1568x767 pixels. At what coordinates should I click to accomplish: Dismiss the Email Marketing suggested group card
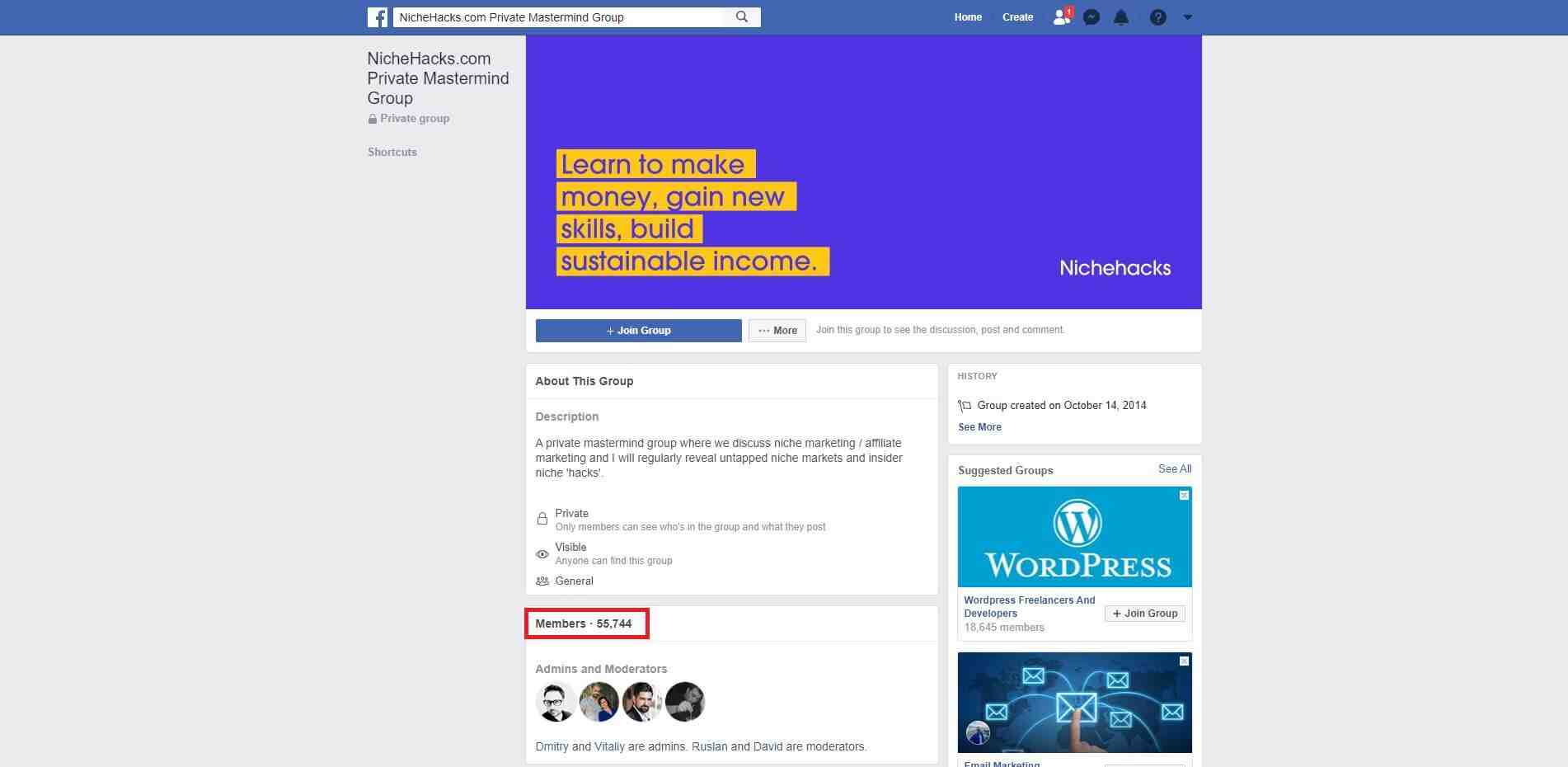(1184, 661)
